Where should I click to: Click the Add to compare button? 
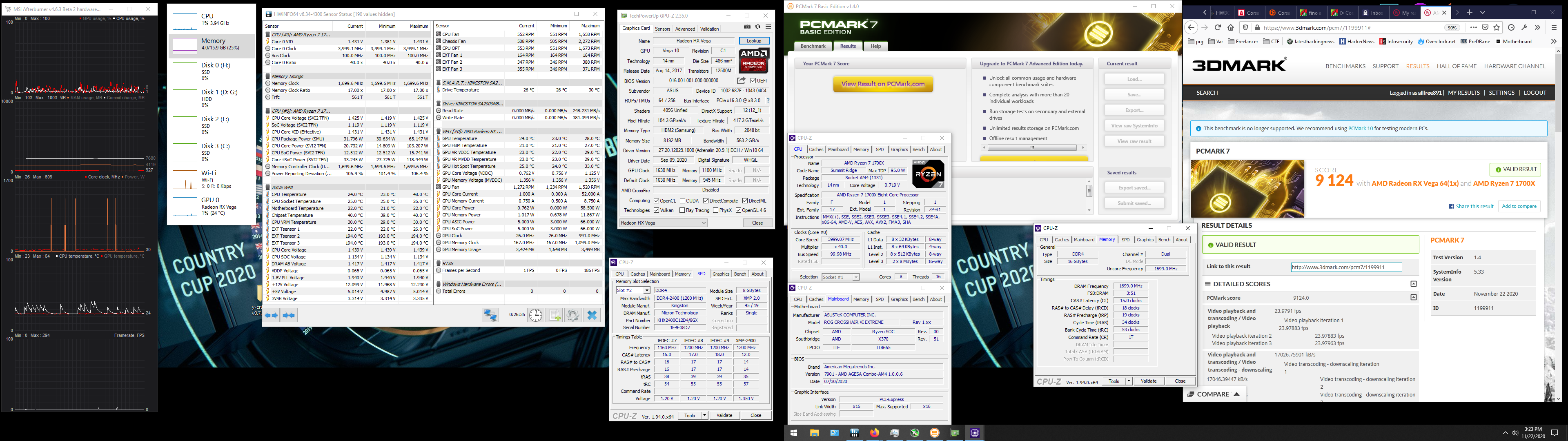pos(1519,207)
